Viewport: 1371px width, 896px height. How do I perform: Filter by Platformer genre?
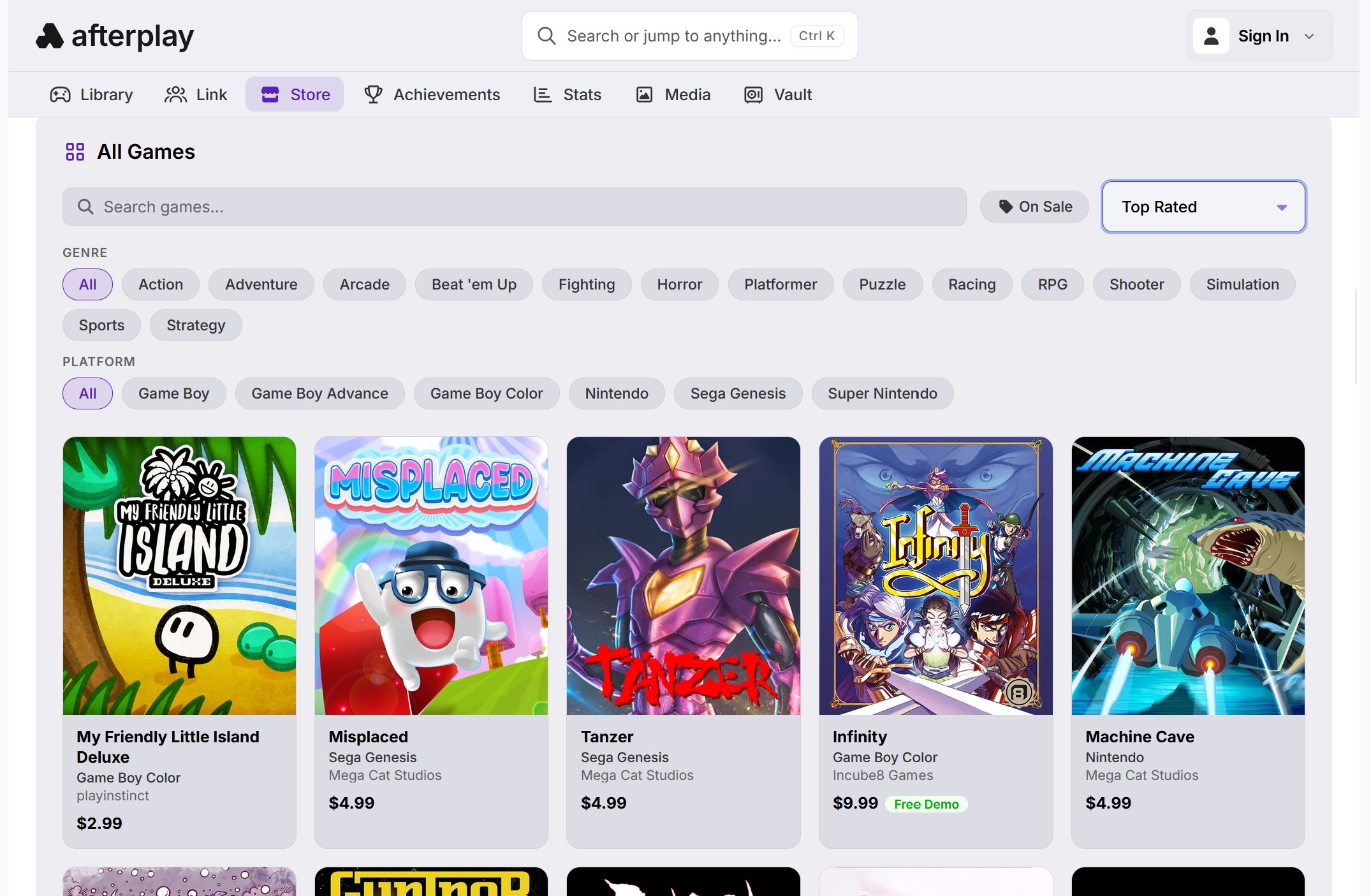coord(781,284)
